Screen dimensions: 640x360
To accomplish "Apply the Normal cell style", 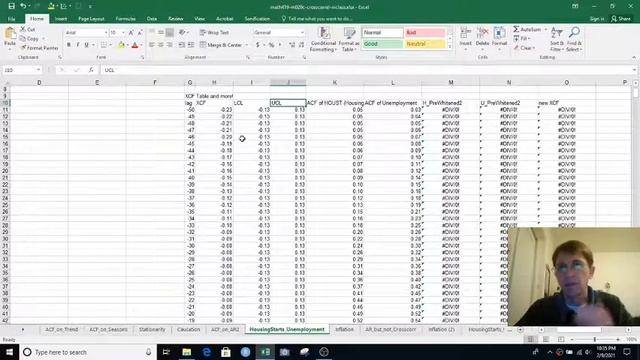I will [x=382, y=33].
